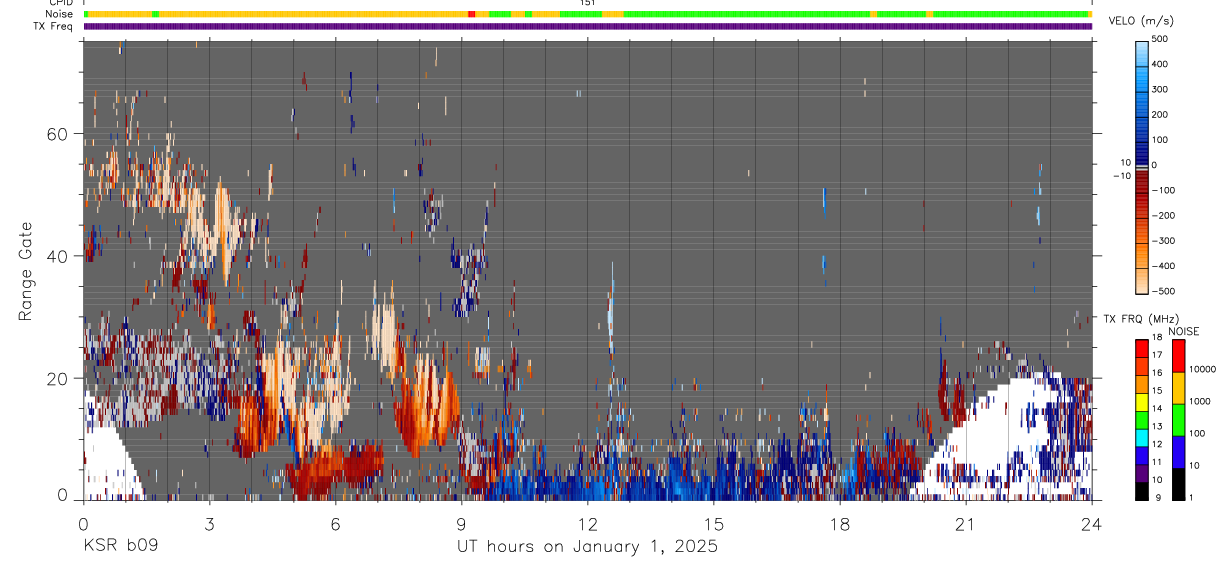Click the 9 label at TX FRQ legend bottom
This screenshot has height=567, width=1228.
[x=1157, y=498]
